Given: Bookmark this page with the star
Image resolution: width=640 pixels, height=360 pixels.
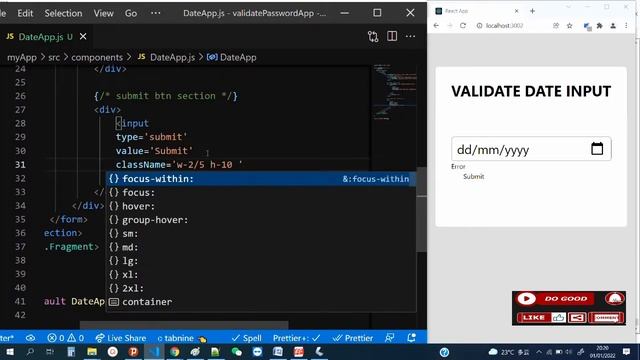Looking at the screenshot, I should (x=569, y=25).
